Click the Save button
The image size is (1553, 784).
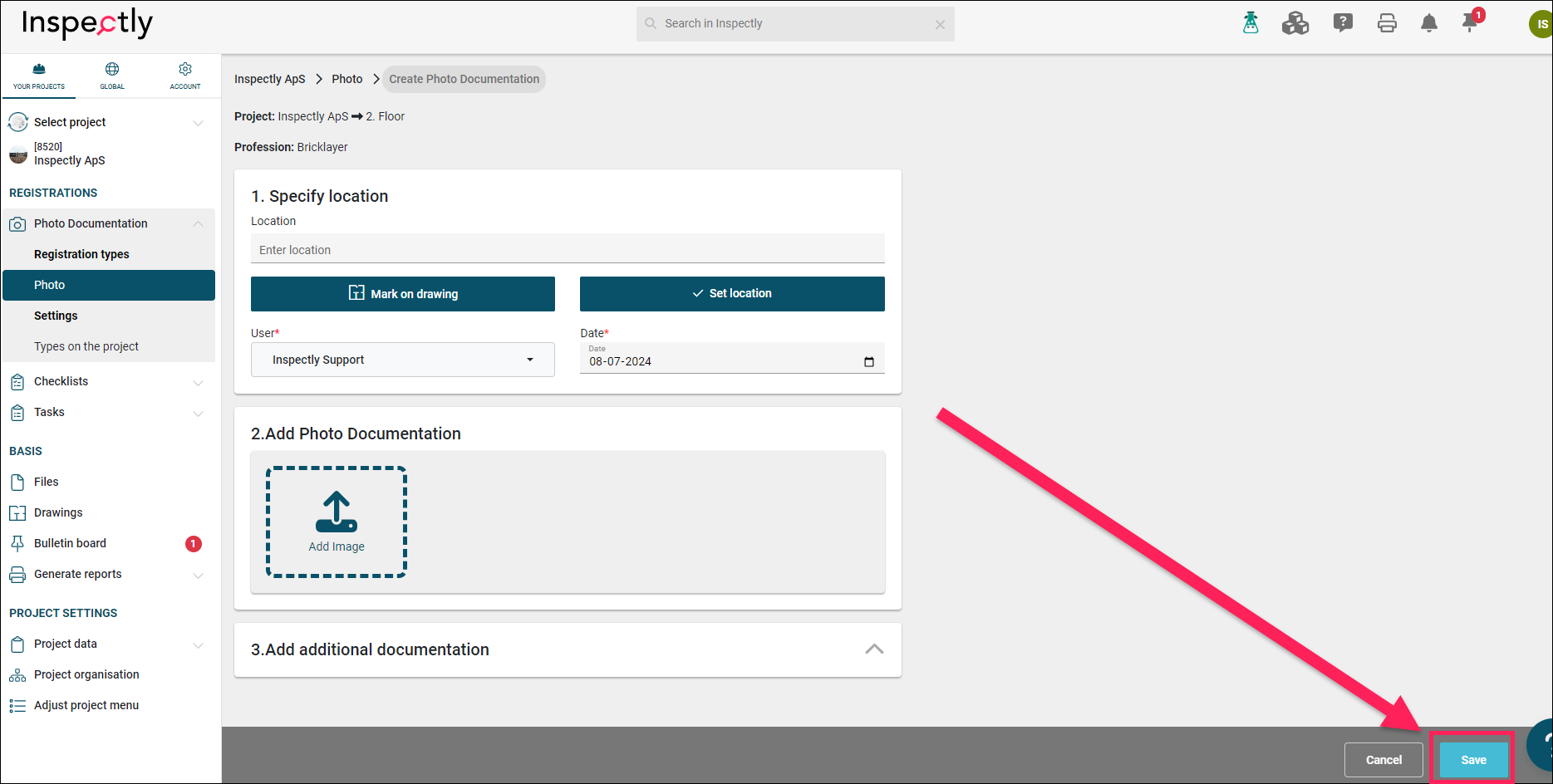(x=1473, y=760)
